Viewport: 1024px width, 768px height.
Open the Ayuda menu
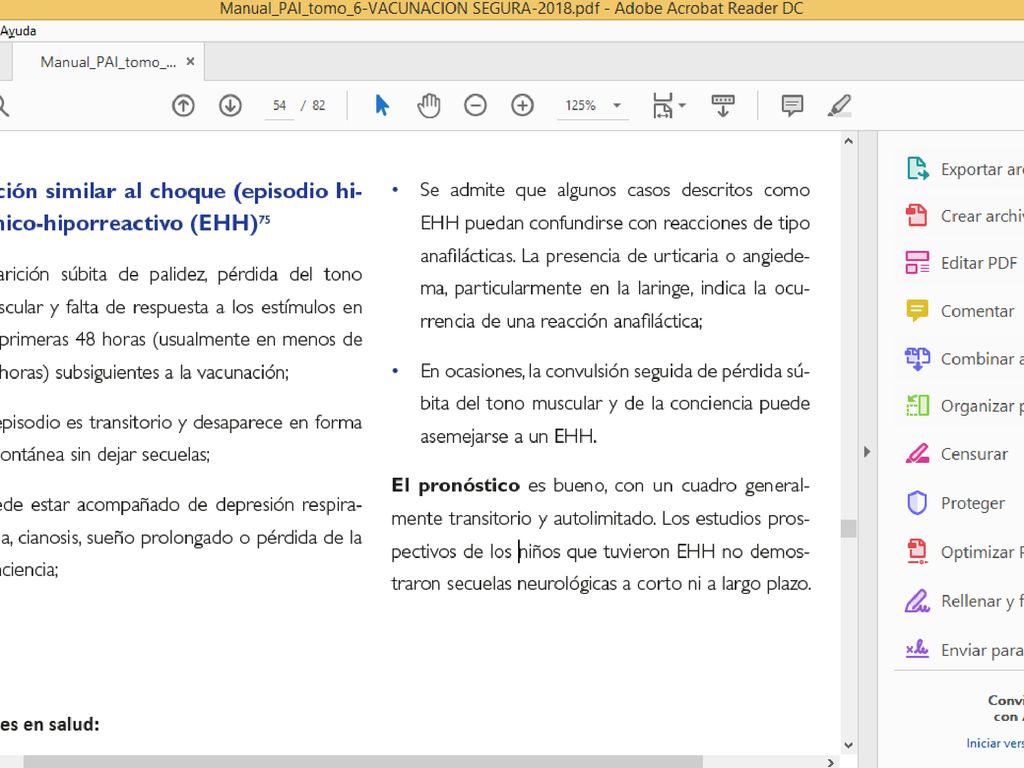[x=18, y=31]
